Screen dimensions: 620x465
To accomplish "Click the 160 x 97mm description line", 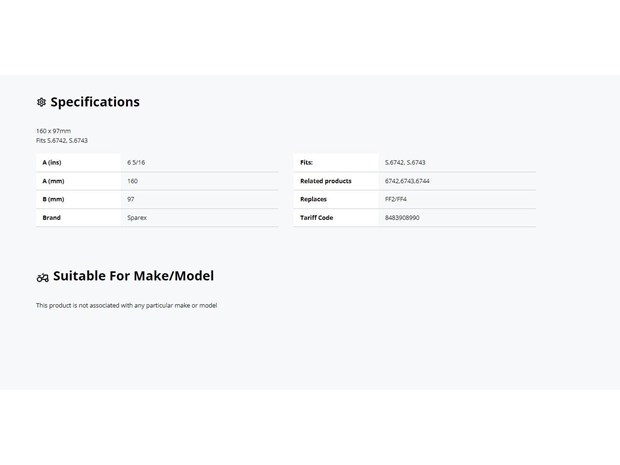I will 53,131.
